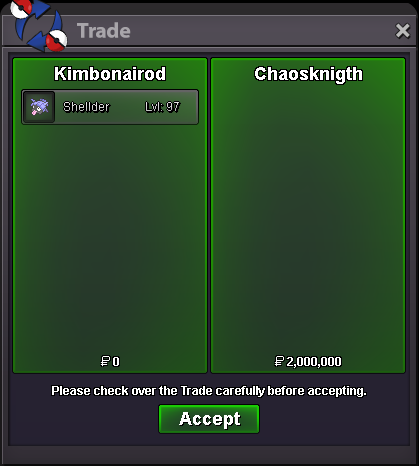Click empty space below Shellder in Kimbonairod's panel
This screenshot has width=419, height=466.
110,238
